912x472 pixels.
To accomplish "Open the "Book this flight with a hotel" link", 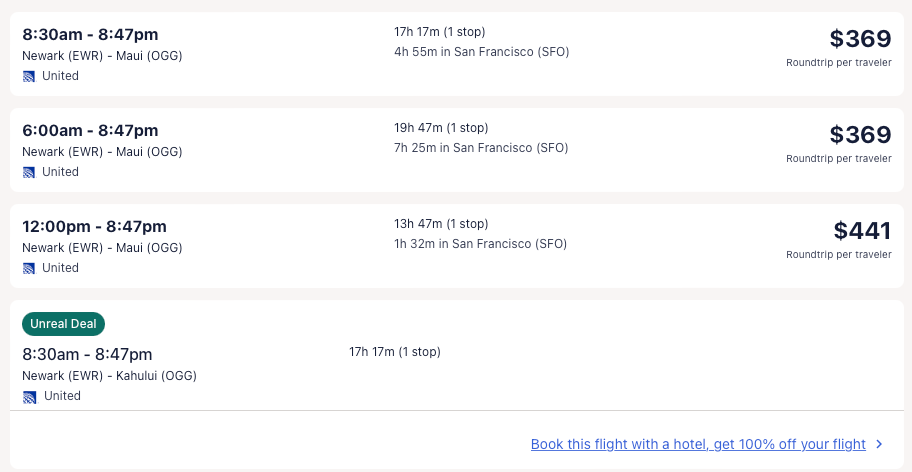I will tap(698, 444).
